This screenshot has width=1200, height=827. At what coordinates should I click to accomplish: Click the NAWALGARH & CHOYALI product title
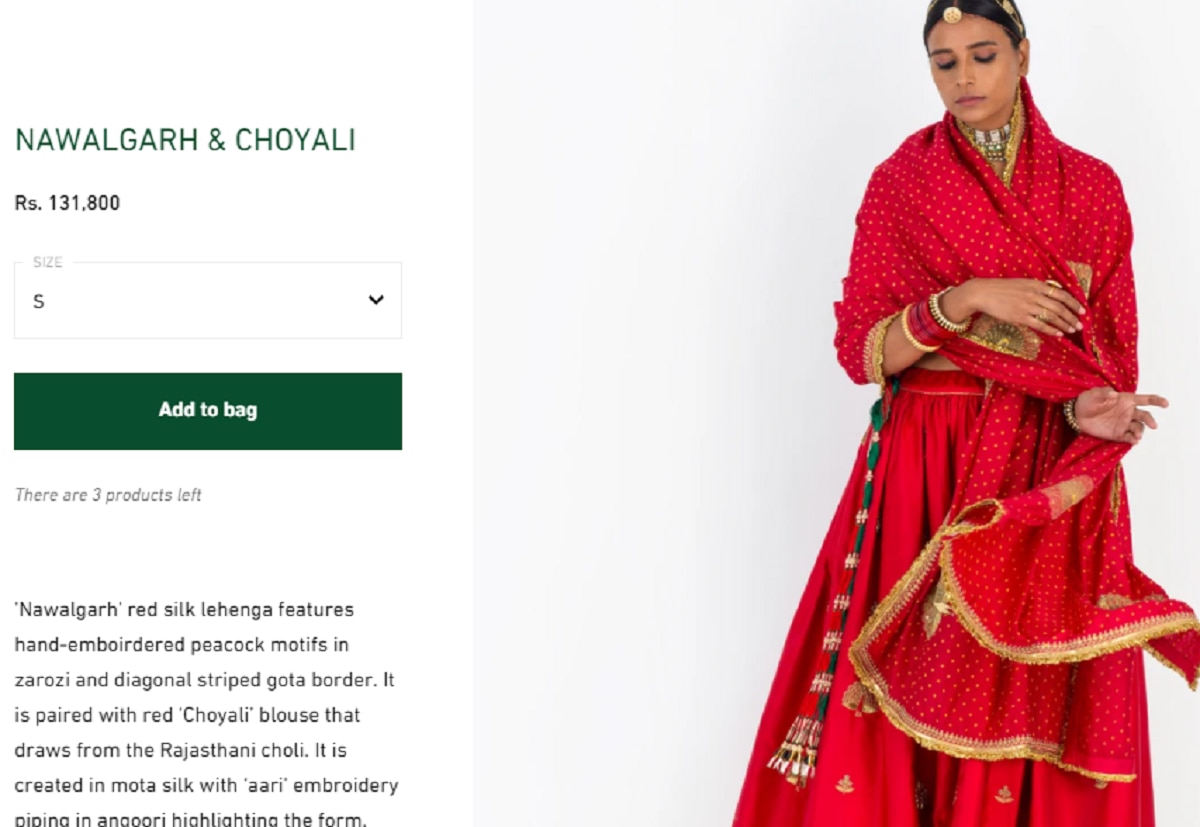point(185,140)
